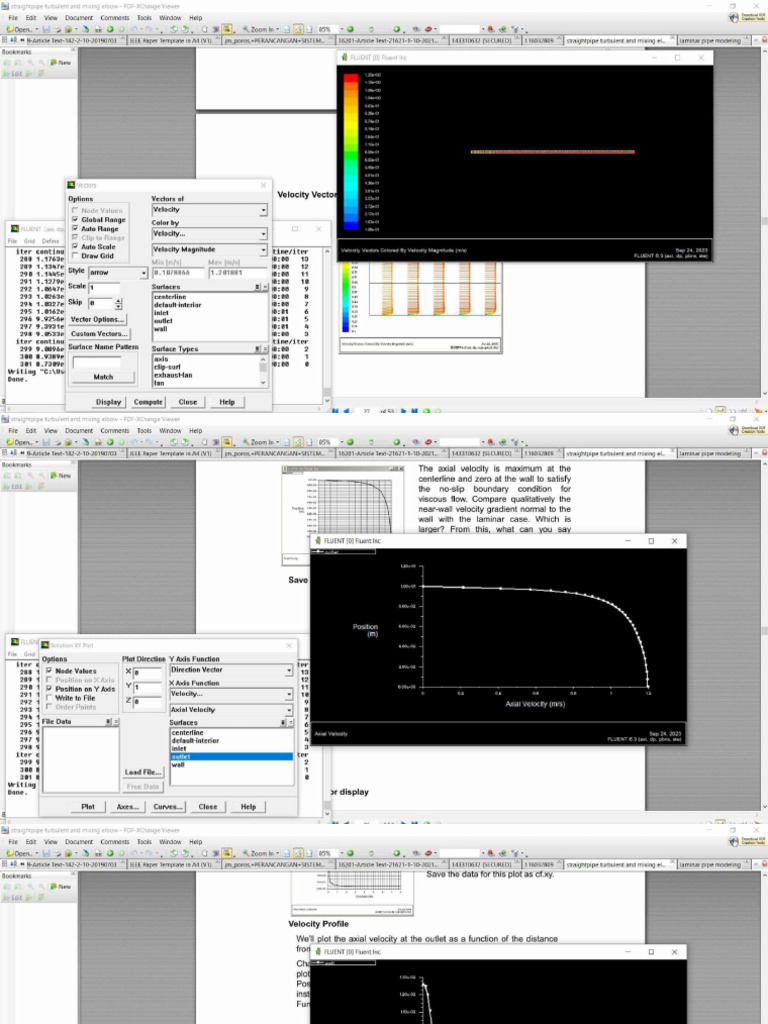Click Help in the Vectors dialog
The height and width of the screenshot is (1024, 768).
tap(227, 402)
